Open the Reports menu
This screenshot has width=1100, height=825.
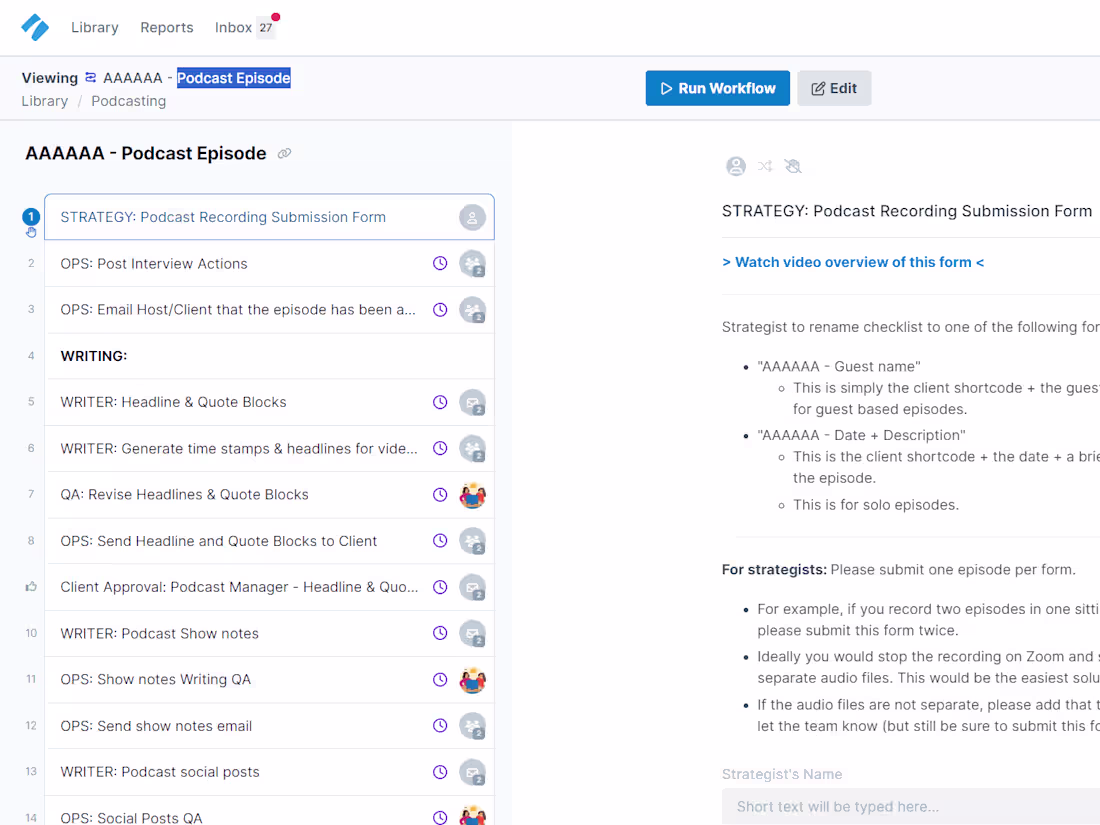167,27
